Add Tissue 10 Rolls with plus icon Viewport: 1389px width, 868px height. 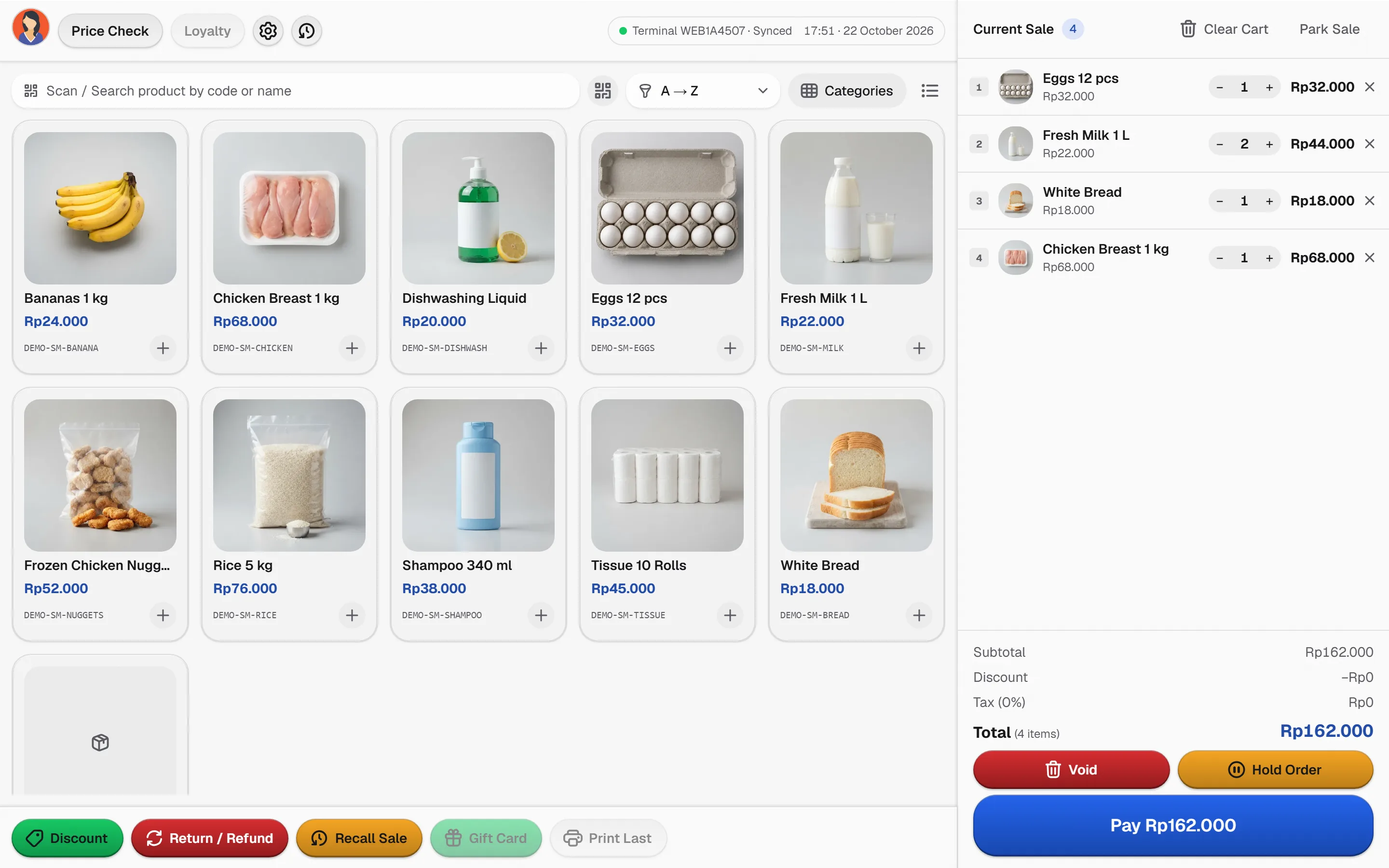[730, 615]
